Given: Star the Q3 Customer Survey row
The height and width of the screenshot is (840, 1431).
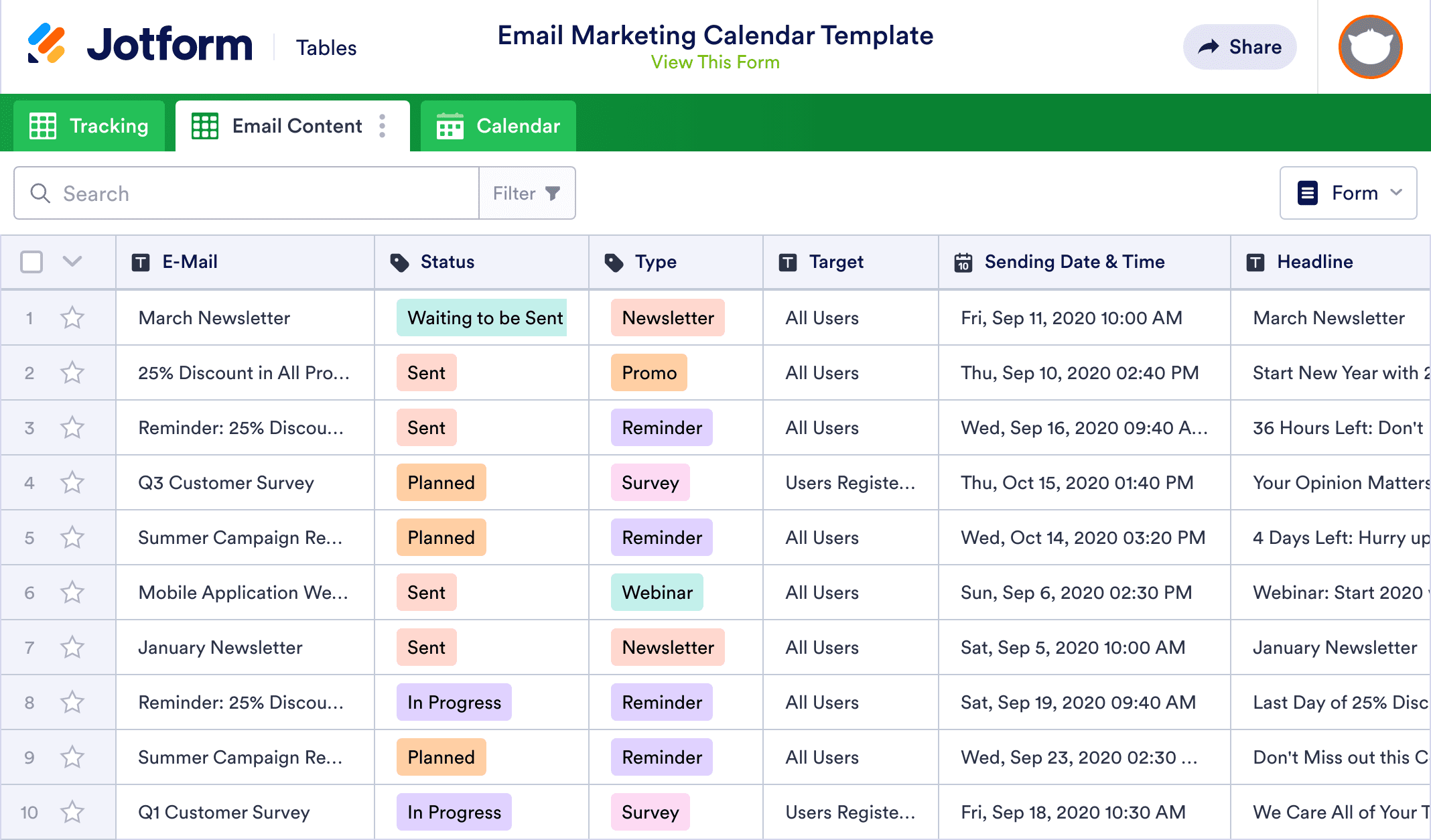Looking at the screenshot, I should click(x=72, y=482).
